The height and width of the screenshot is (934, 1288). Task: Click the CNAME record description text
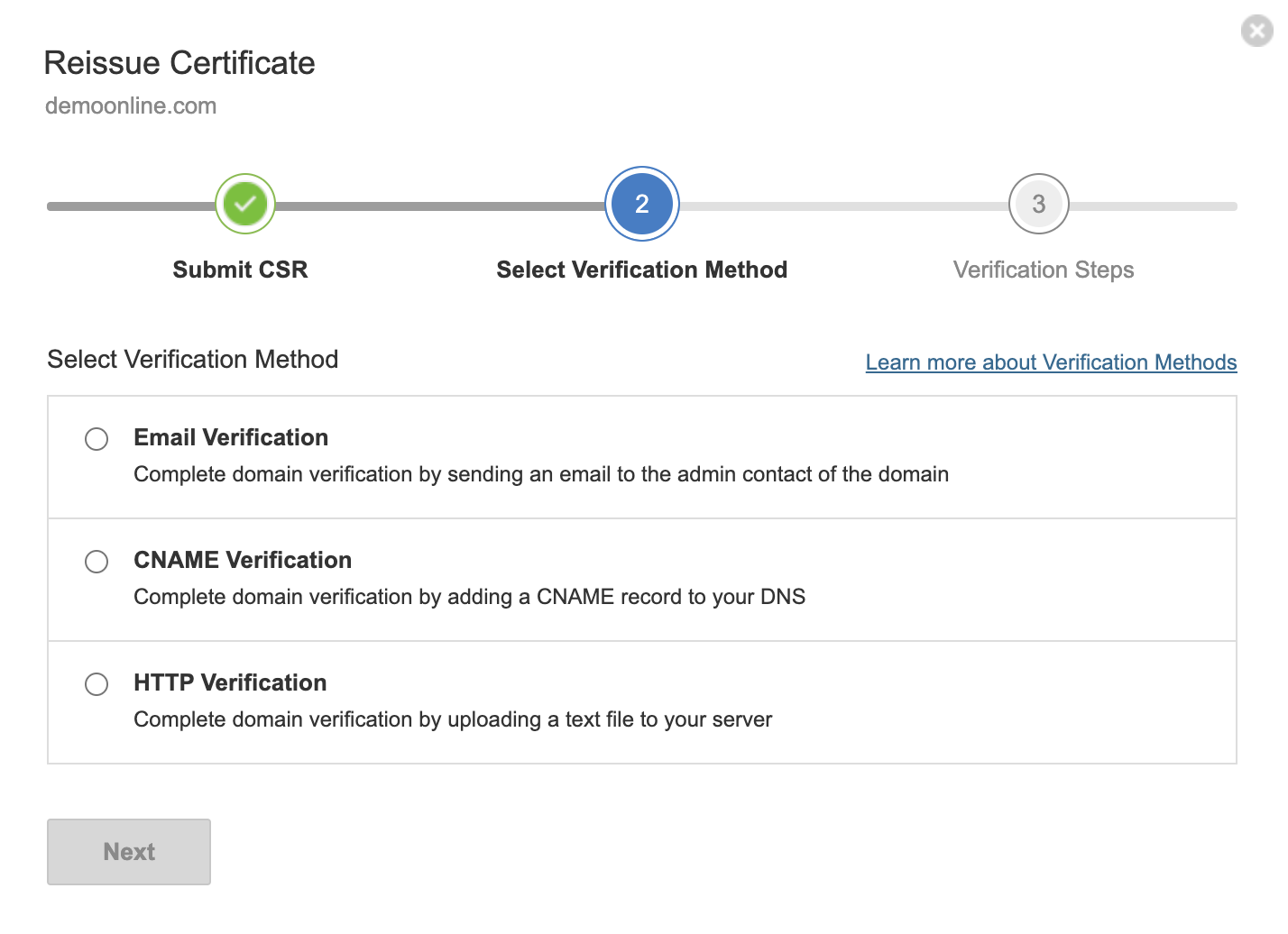[x=469, y=597]
